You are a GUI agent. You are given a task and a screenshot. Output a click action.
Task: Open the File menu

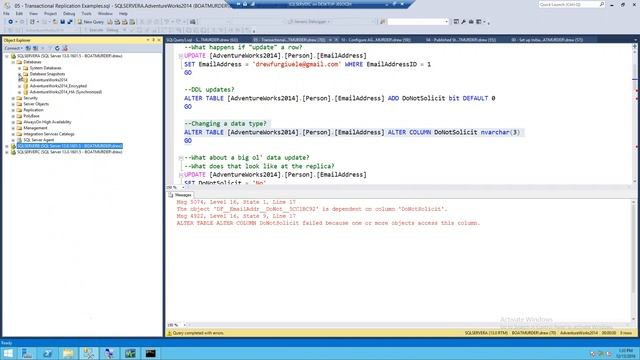pyautogui.click(x=7, y=13)
